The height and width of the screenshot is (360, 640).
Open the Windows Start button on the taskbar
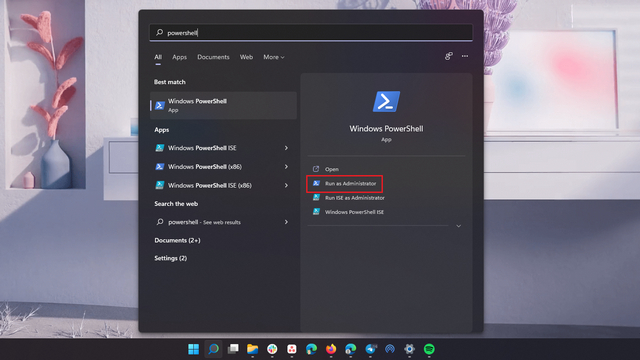tap(193, 349)
